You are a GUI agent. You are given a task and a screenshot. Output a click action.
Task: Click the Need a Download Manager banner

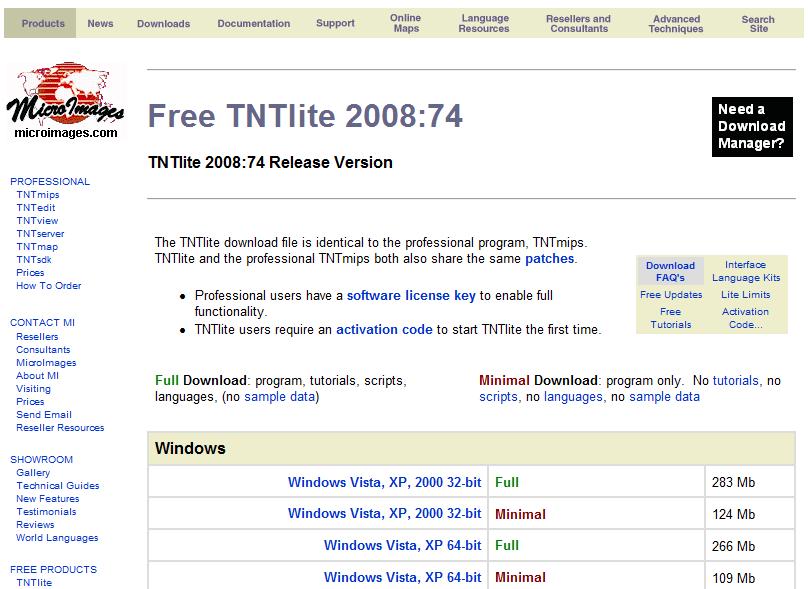[752, 127]
